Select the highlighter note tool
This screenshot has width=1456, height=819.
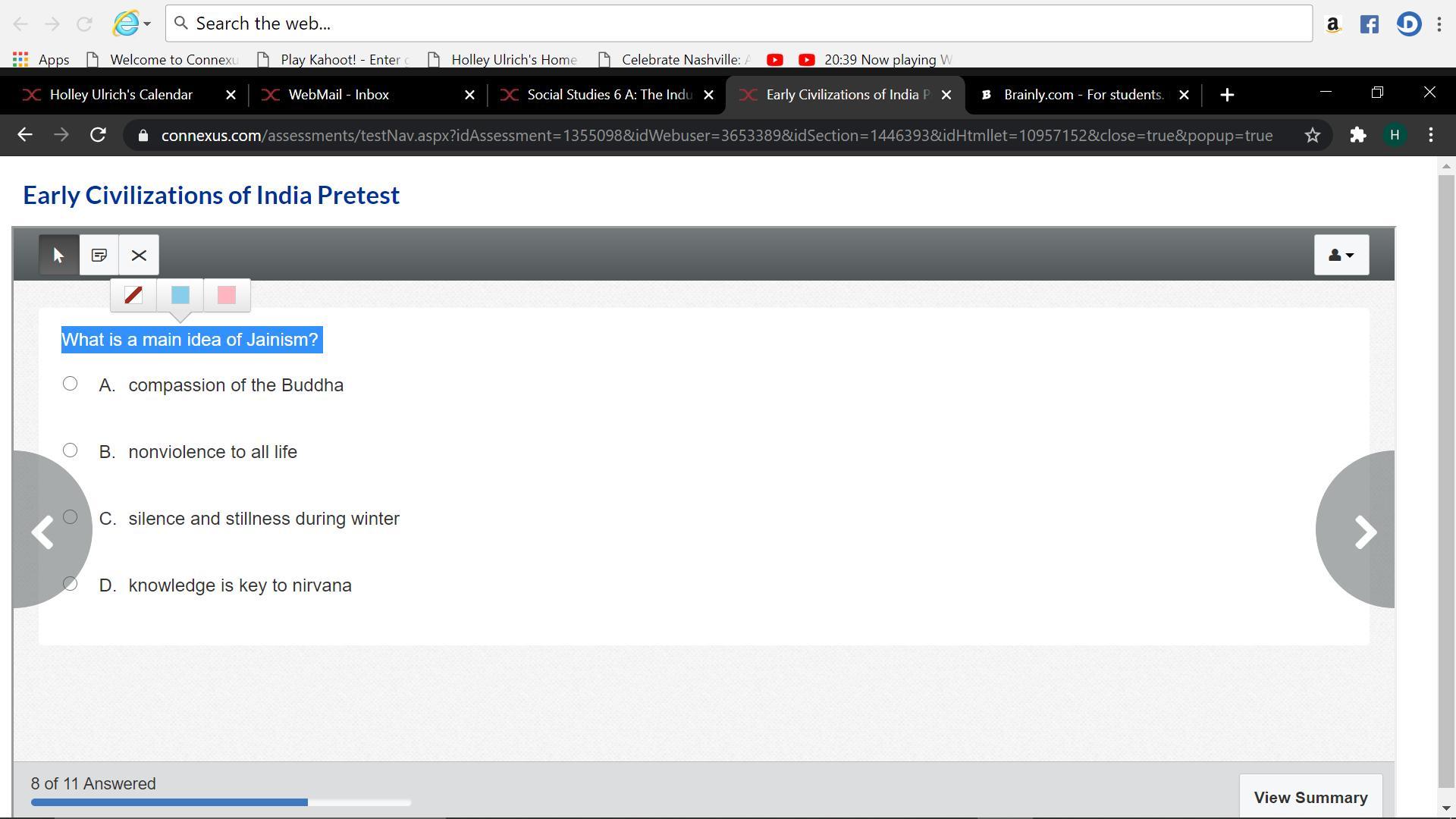pyautogui.click(x=99, y=256)
